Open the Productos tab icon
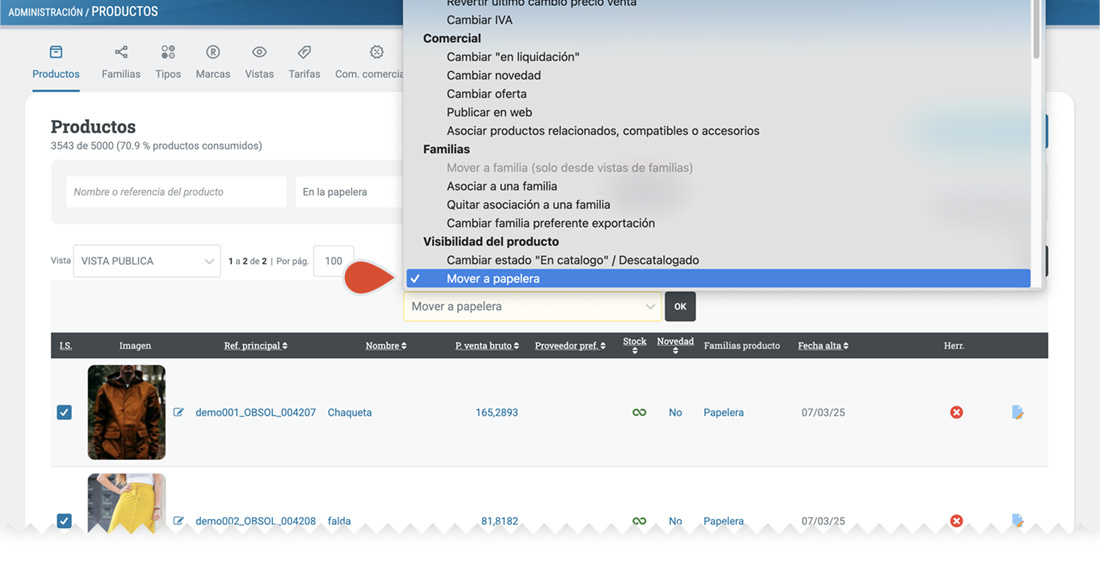This screenshot has width=1100, height=572. coord(56,52)
